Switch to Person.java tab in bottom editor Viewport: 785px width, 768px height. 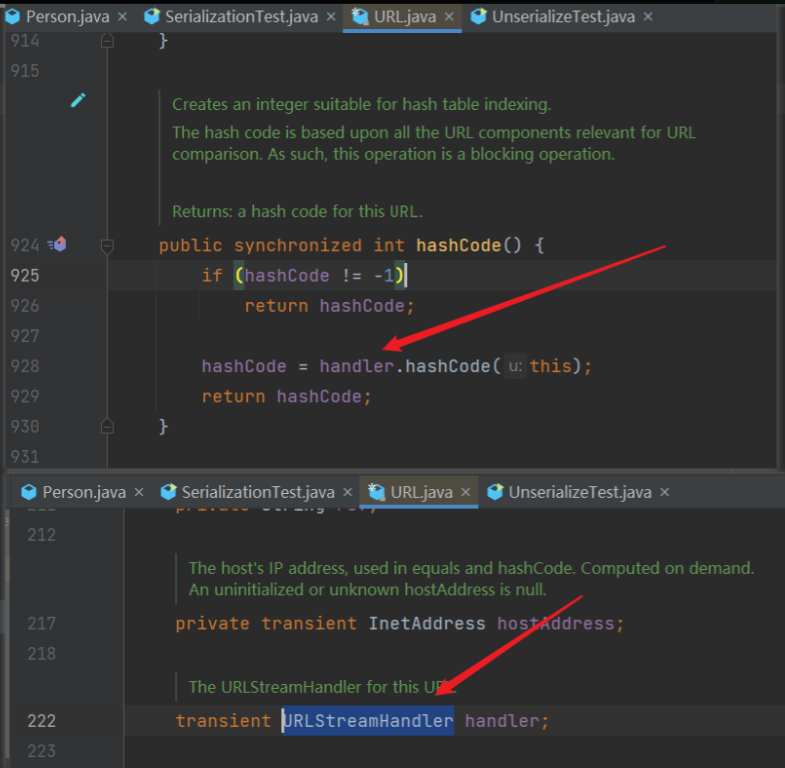pyautogui.click(x=84, y=492)
